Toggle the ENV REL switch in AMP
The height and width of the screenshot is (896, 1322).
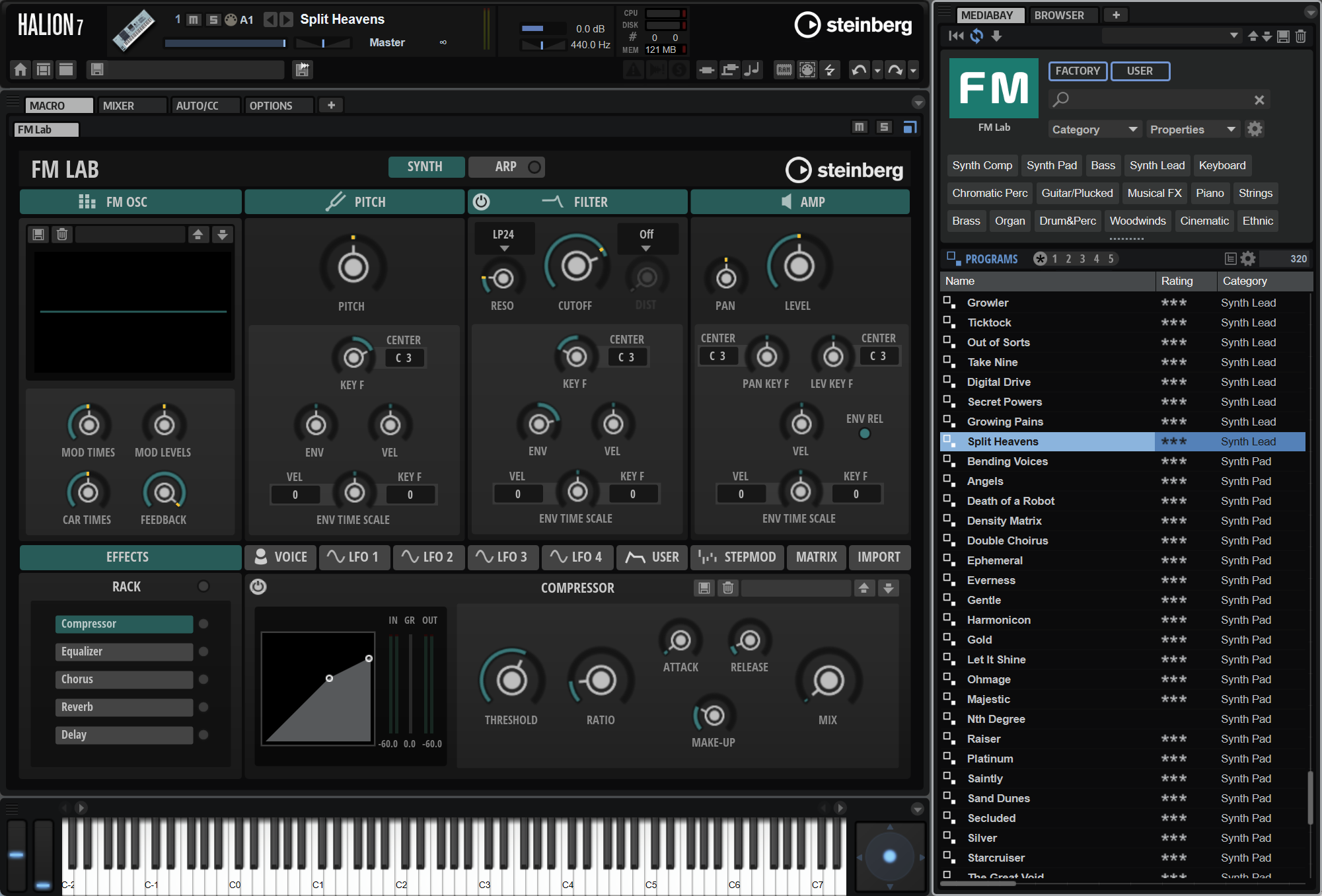864,434
